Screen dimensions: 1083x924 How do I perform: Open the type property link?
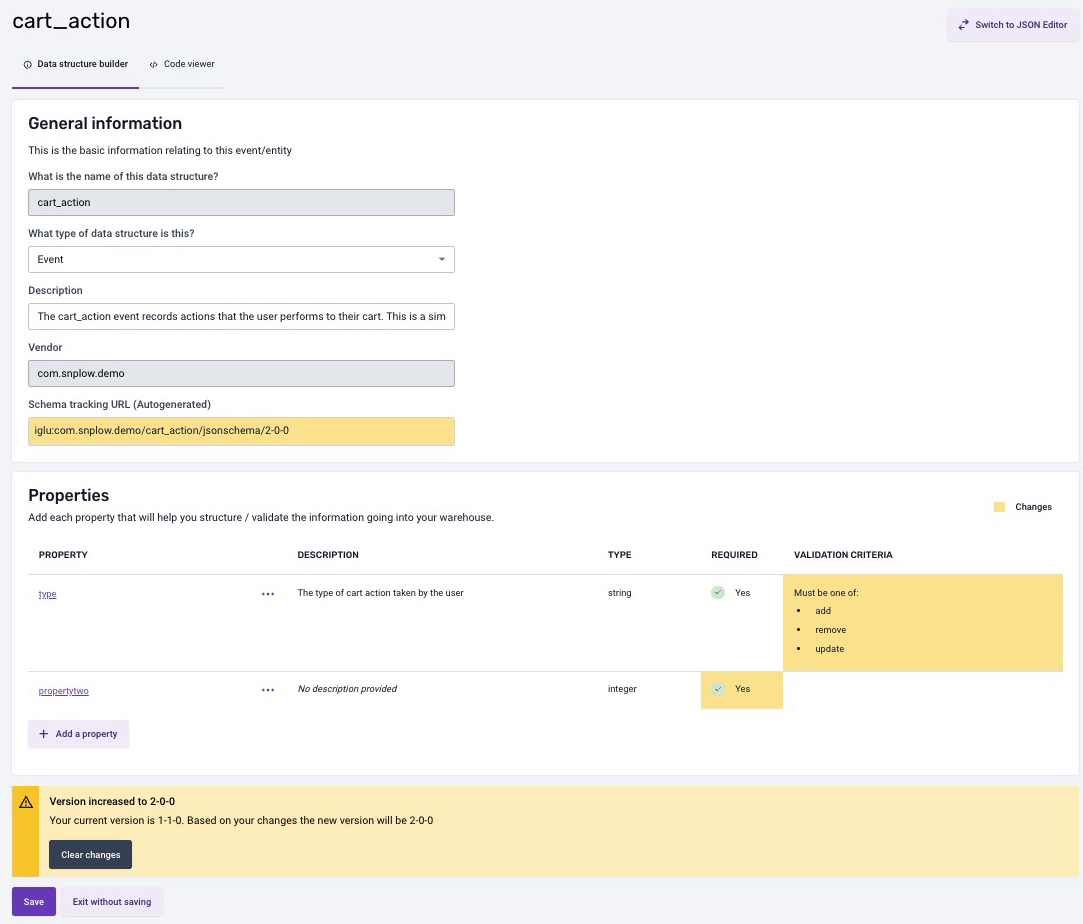pos(47,594)
